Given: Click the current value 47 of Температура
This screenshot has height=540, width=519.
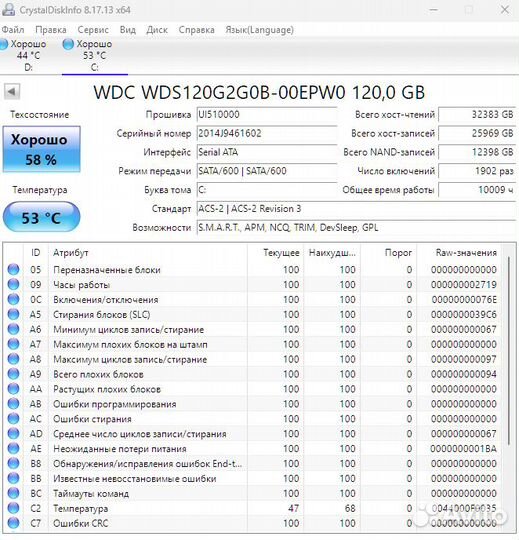Looking at the screenshot, I should click(293, 508).
